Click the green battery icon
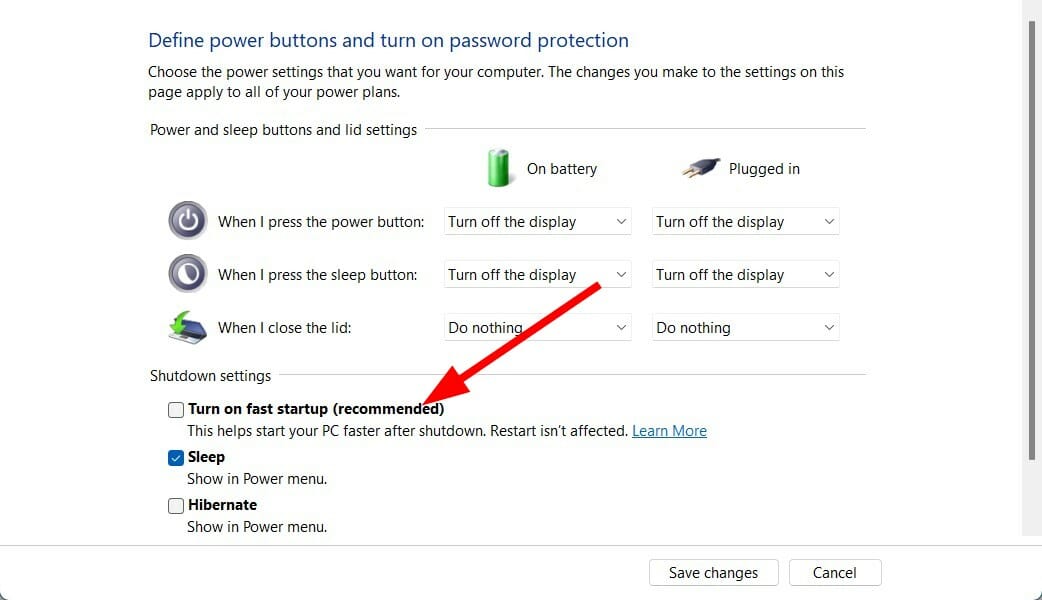 (498, 167)
